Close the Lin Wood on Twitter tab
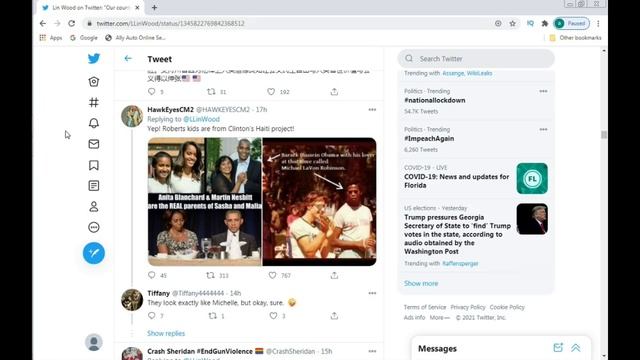Image resolution: width=640 pixels, height=360 pixels. 137,7
